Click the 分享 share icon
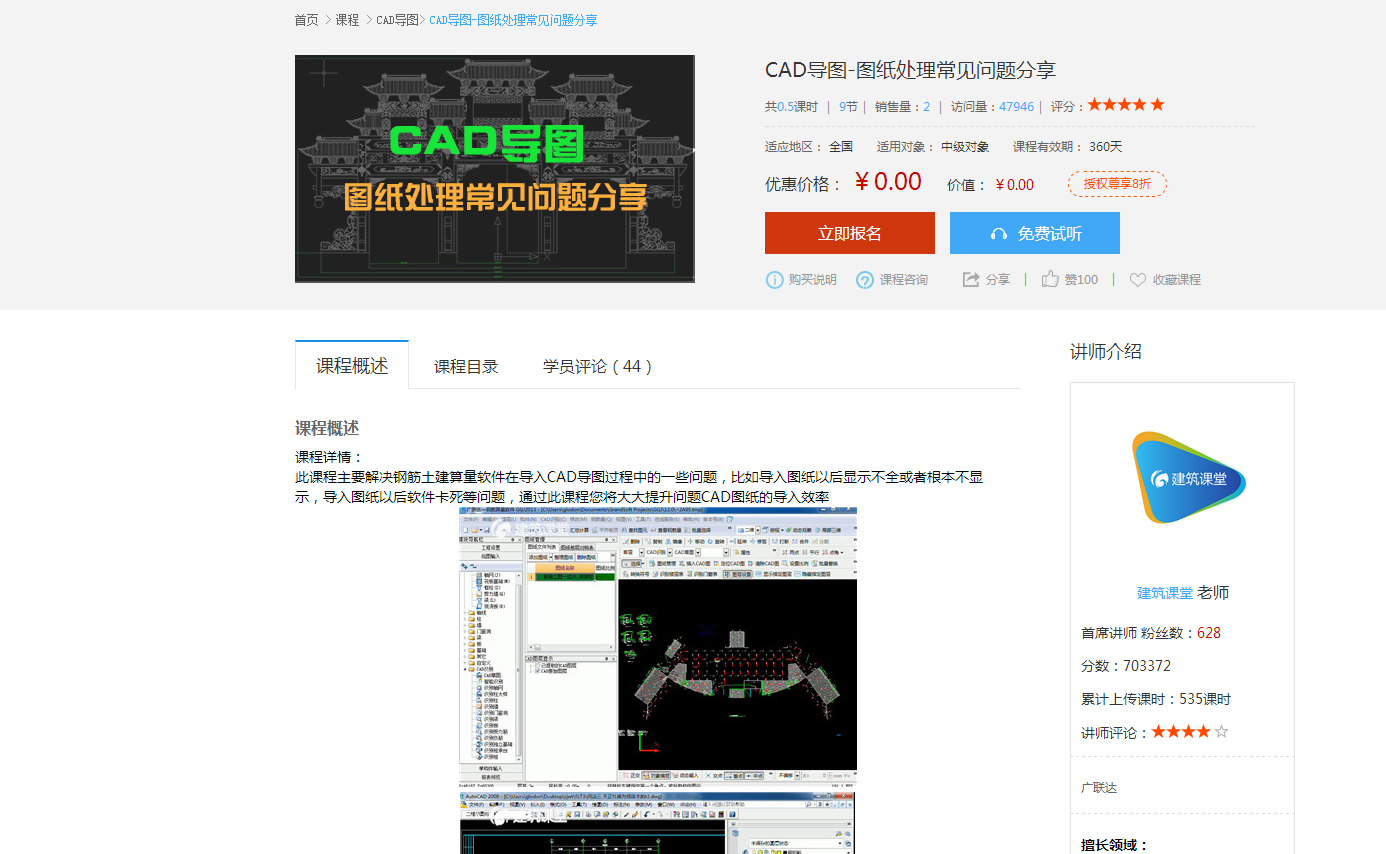Image resolution: width=1386 pixels, height=854 pixels. [971, 280]
